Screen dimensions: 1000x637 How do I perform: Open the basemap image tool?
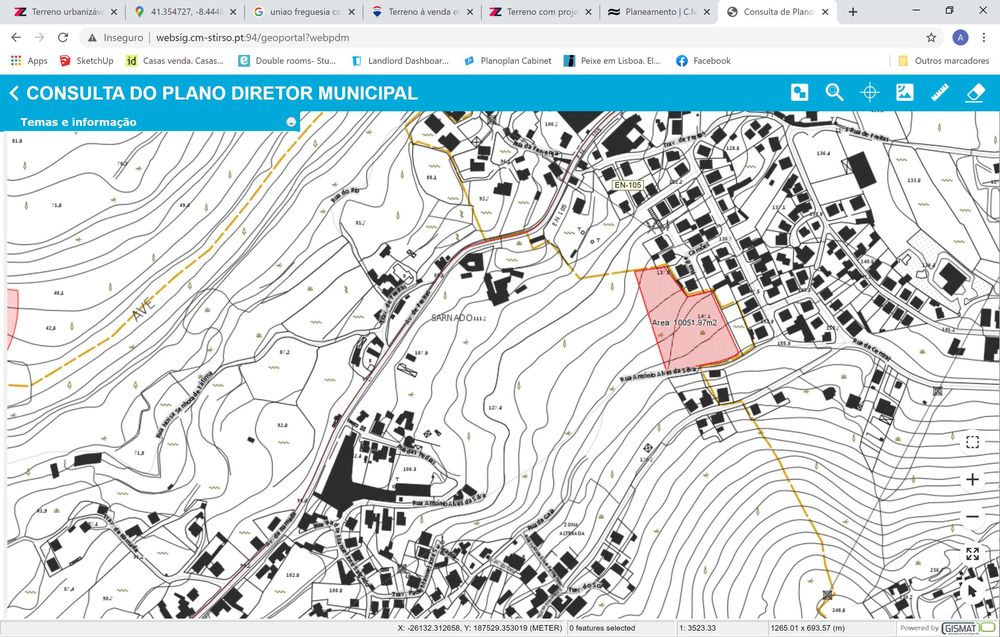click(x=904, y=92)
